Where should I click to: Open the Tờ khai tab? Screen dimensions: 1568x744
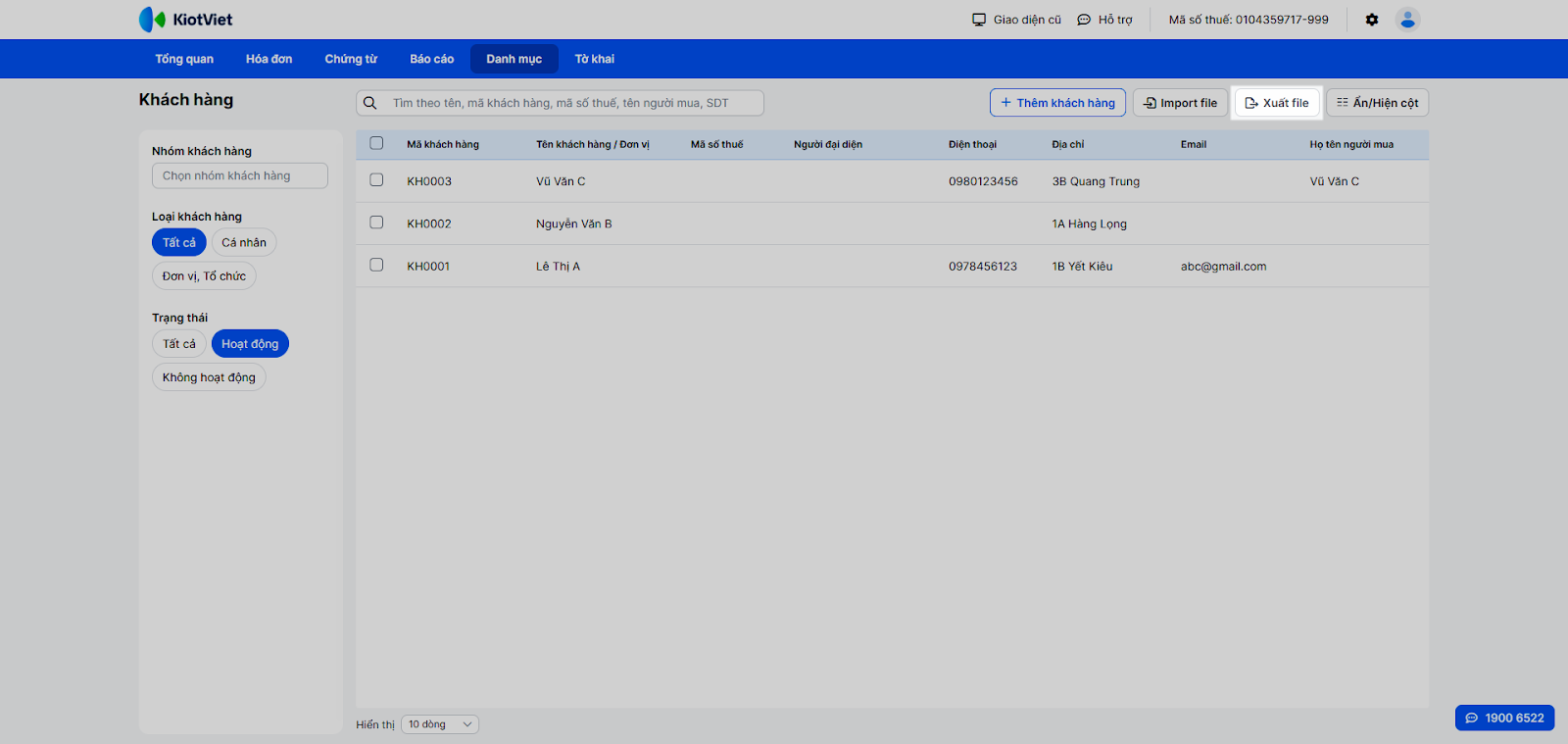(595, 59)
